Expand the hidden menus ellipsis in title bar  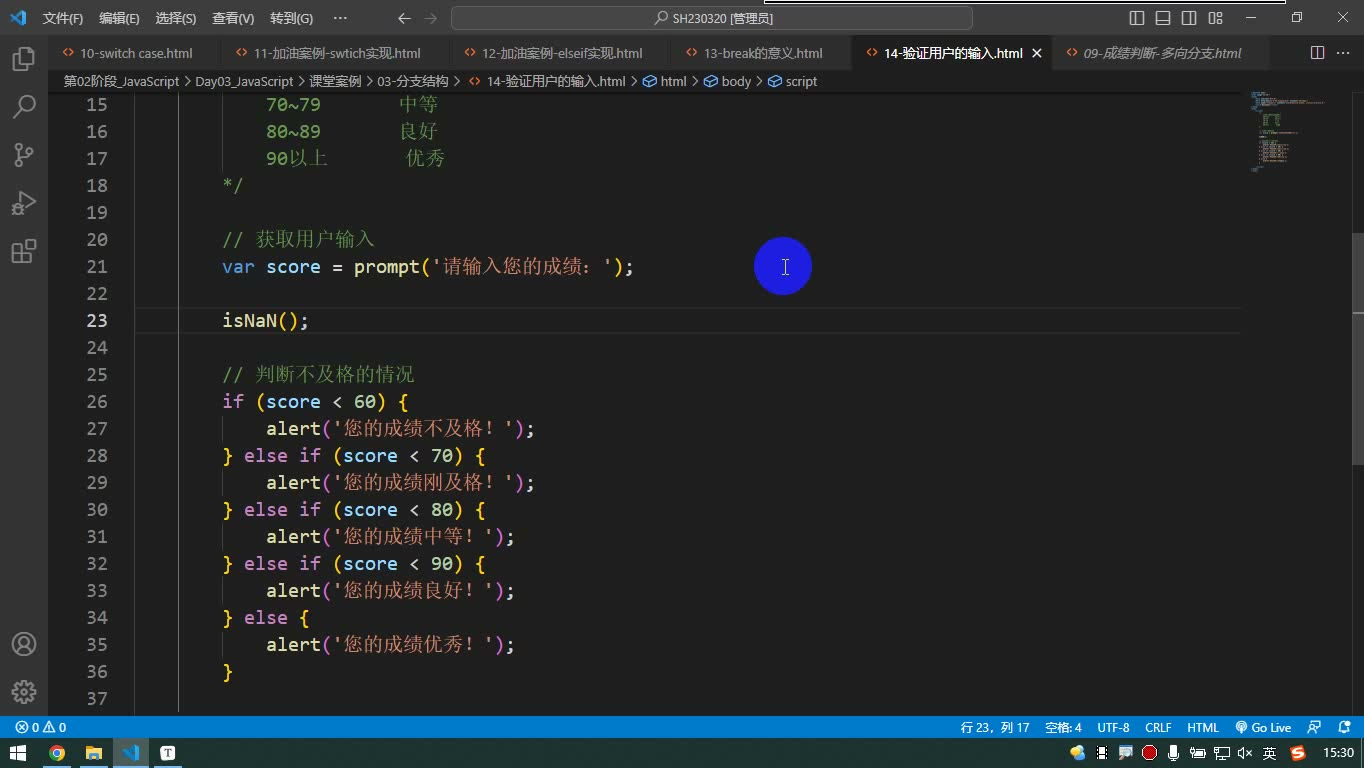pos(340,18)
